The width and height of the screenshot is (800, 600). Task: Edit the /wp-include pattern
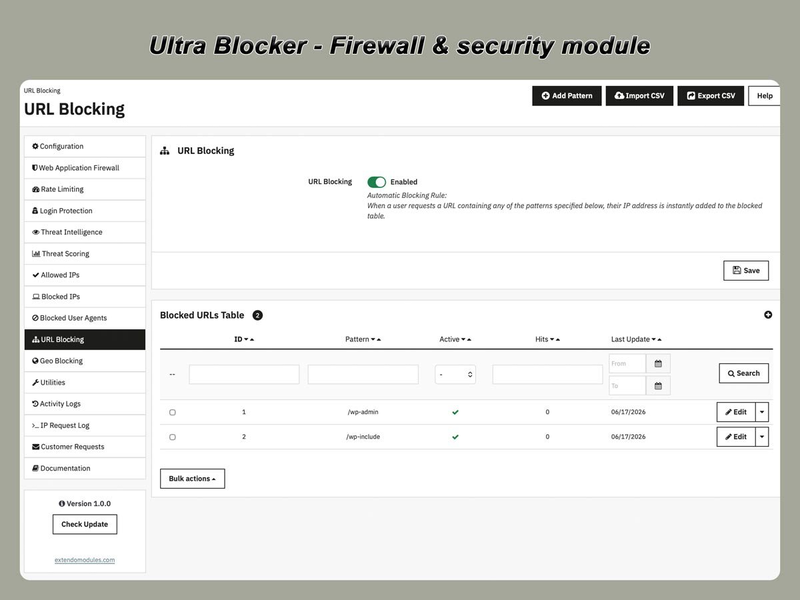click(x=736, y=437)
